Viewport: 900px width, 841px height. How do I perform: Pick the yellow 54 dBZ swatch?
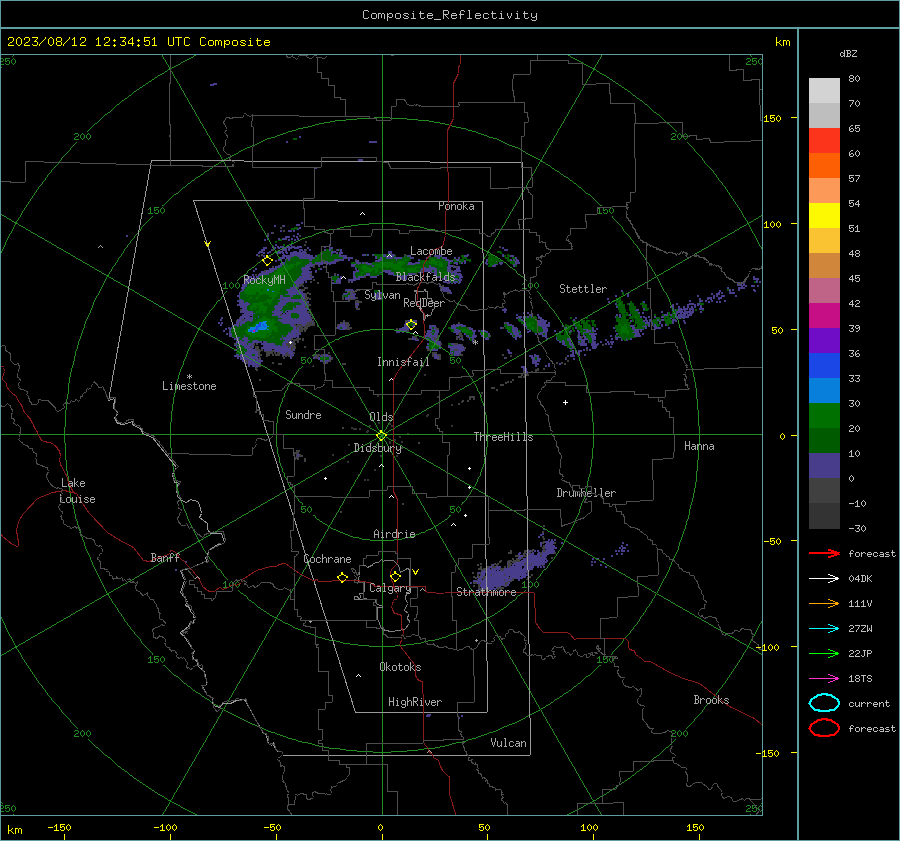(824, 215)
